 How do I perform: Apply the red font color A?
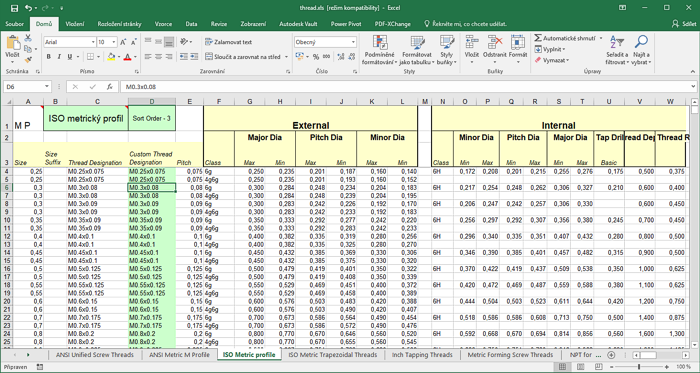click(127, 57)
